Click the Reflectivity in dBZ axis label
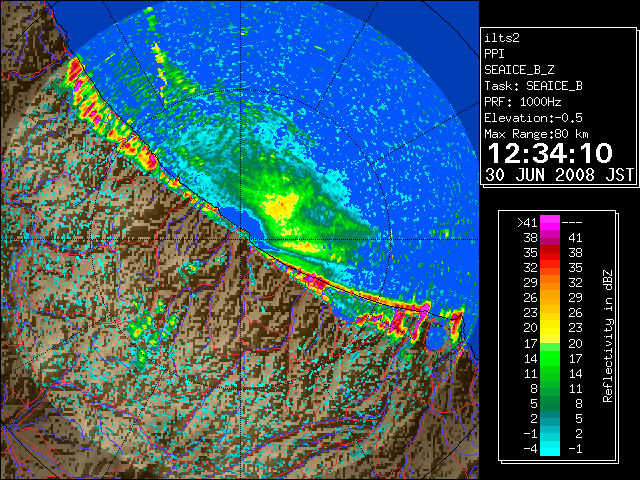 click(607, 336)
